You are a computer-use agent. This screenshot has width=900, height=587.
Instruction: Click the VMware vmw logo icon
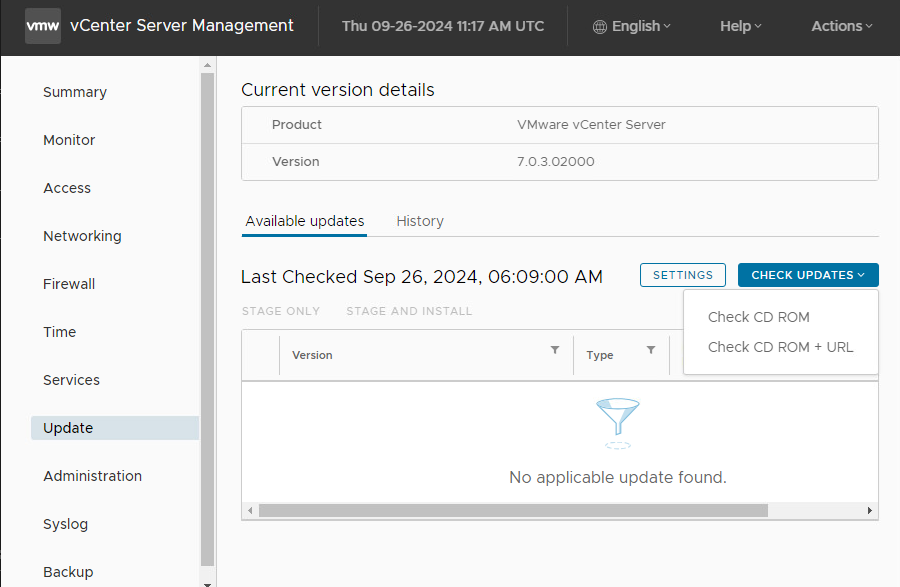point(43,26)
